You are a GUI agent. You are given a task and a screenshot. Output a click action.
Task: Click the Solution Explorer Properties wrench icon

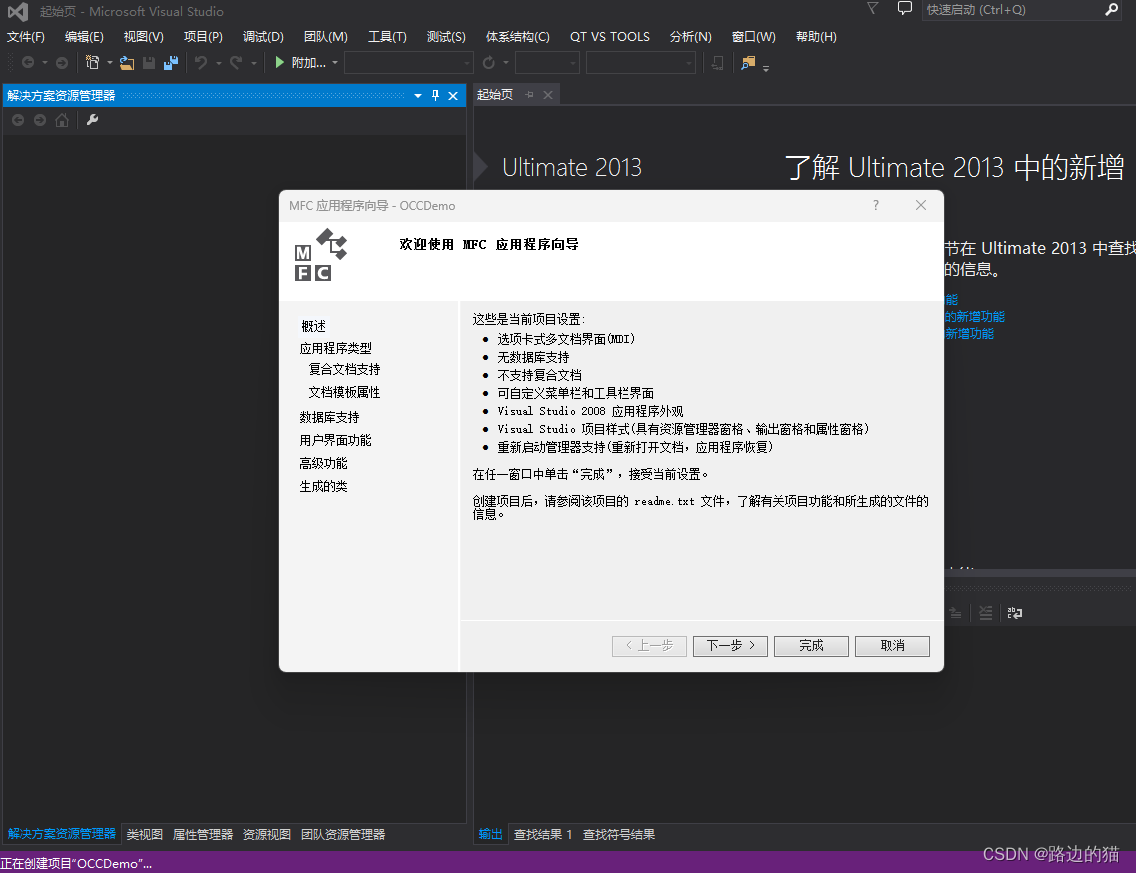[x=92, y=120]
